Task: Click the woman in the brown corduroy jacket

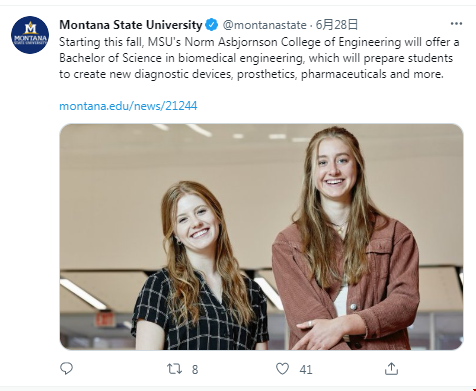Action: pyautogui.click(x=345, y=240)
